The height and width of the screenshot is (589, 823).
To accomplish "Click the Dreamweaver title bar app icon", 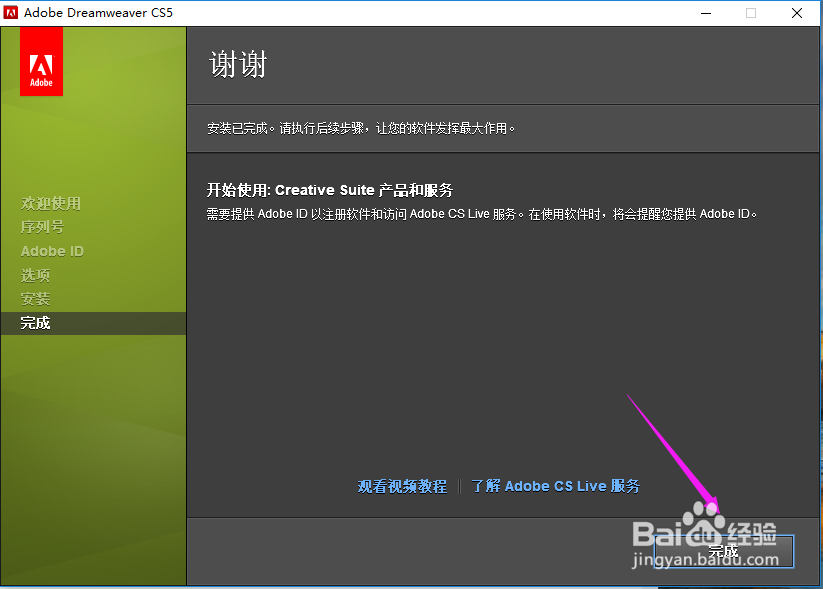I will [x=10, y=13].
